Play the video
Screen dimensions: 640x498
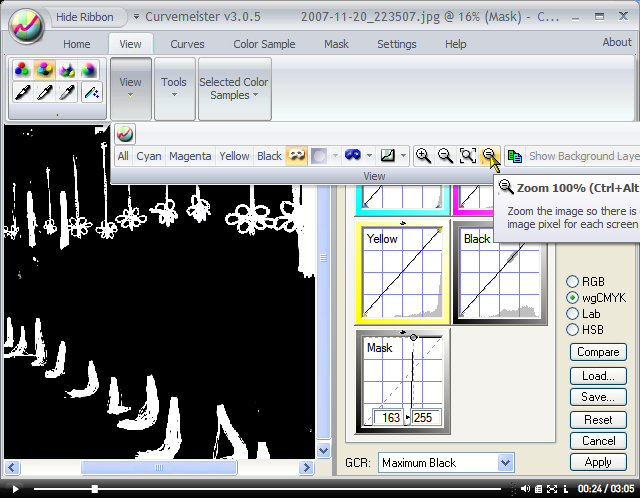click(15, 489)
